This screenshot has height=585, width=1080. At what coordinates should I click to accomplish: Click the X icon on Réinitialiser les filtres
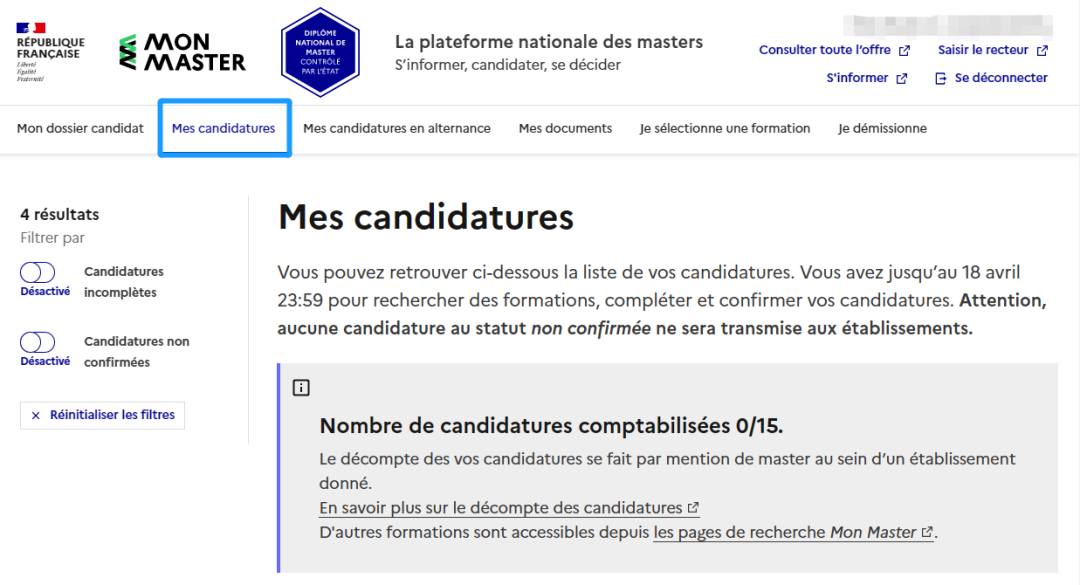click(x=36, y=415)
